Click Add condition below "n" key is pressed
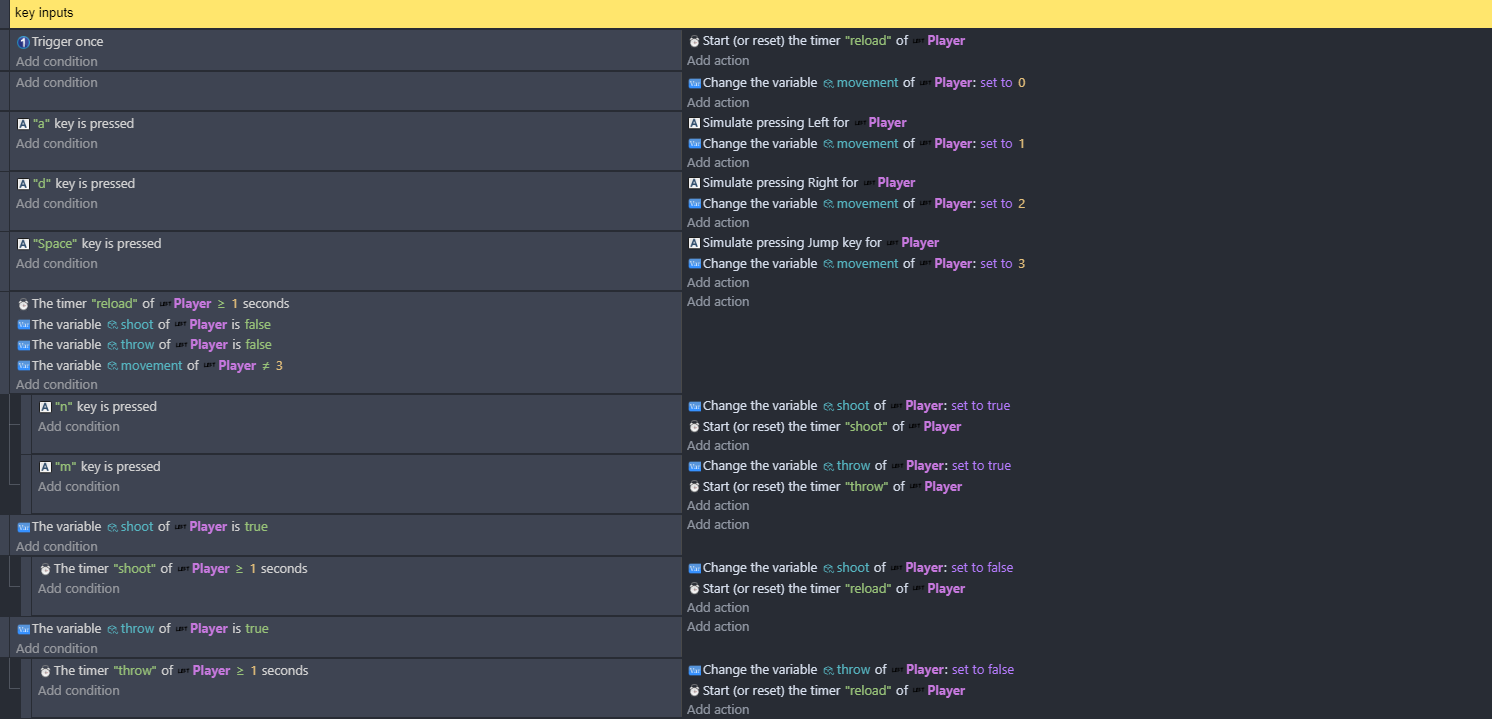This screenshot has width=1492, height=719. coord(79,427)
